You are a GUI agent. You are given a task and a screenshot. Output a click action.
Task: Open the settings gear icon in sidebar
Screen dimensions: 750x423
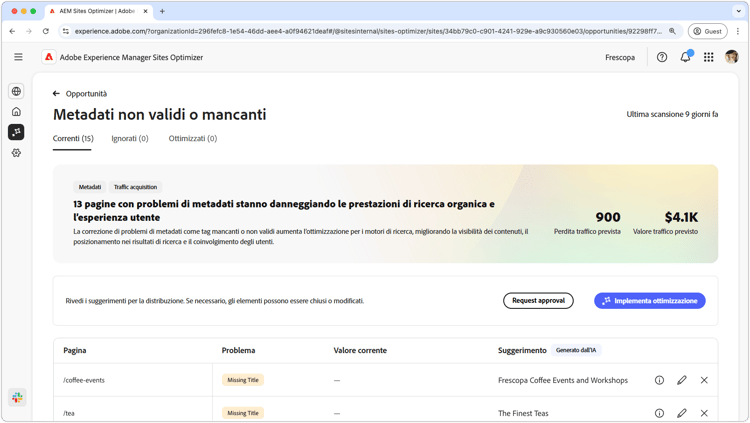click(16, 153)
